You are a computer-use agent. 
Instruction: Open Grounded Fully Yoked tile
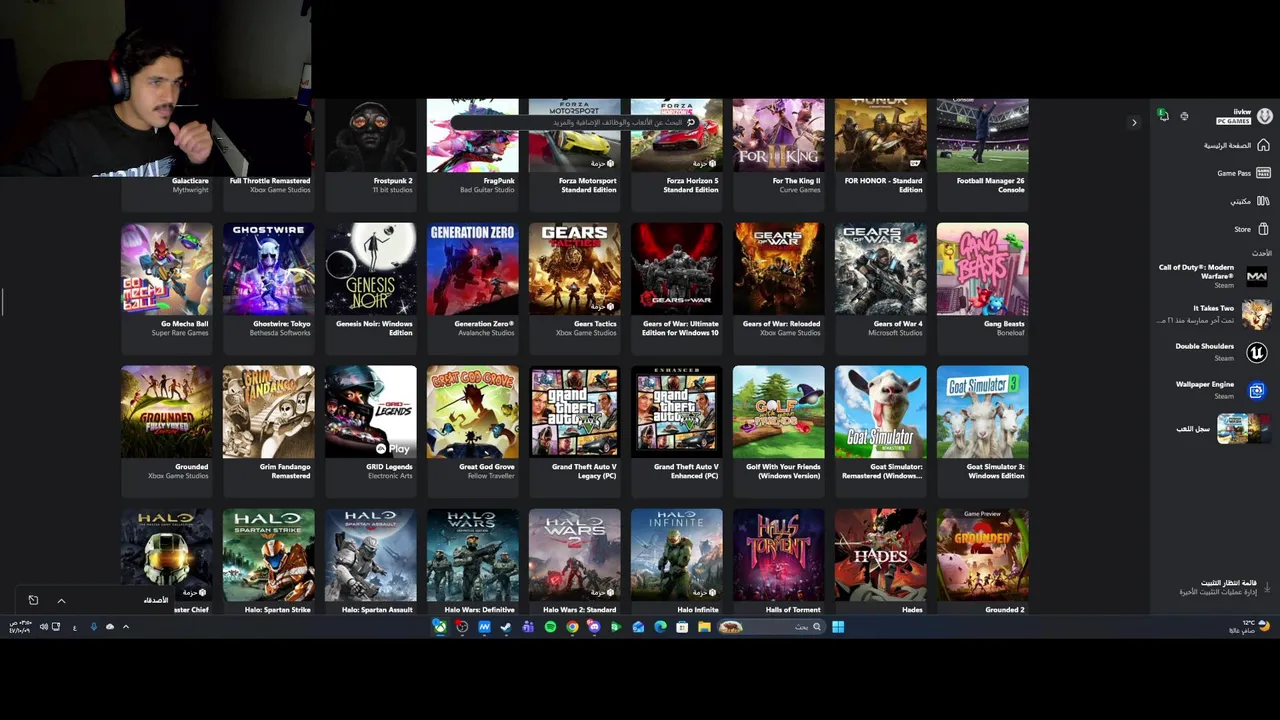(167, 431)
